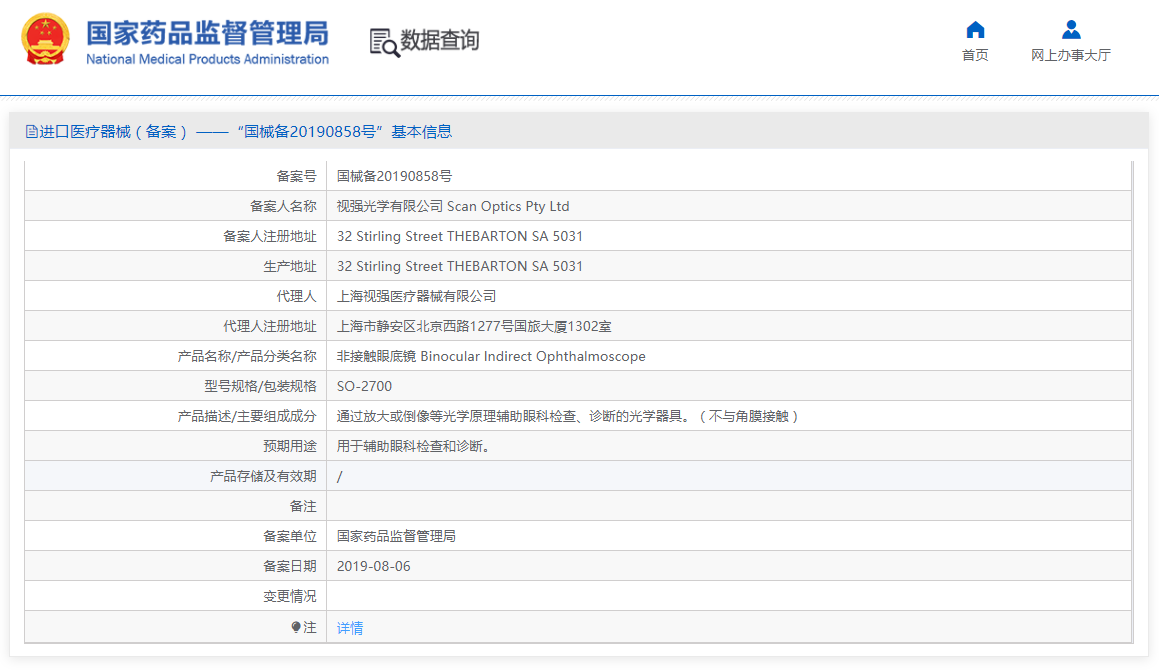Click the 预期用途 label
This screenshot has width=1159, height=670.
pyautogui.click(x=290, y=446)
